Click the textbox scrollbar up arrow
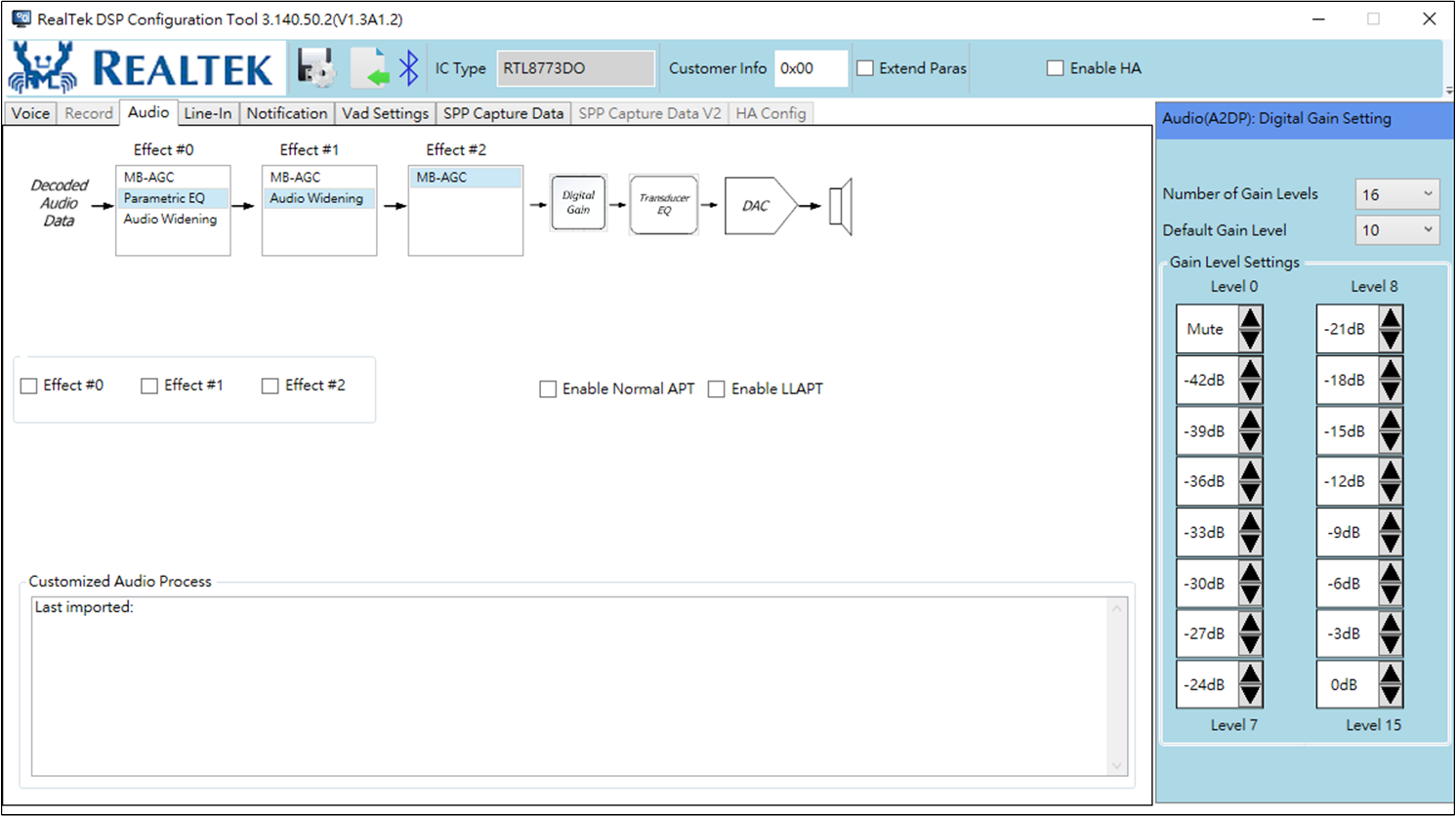Viewport: 1456px width, 816px height. pyautogui.click(x=1117, y=608)
